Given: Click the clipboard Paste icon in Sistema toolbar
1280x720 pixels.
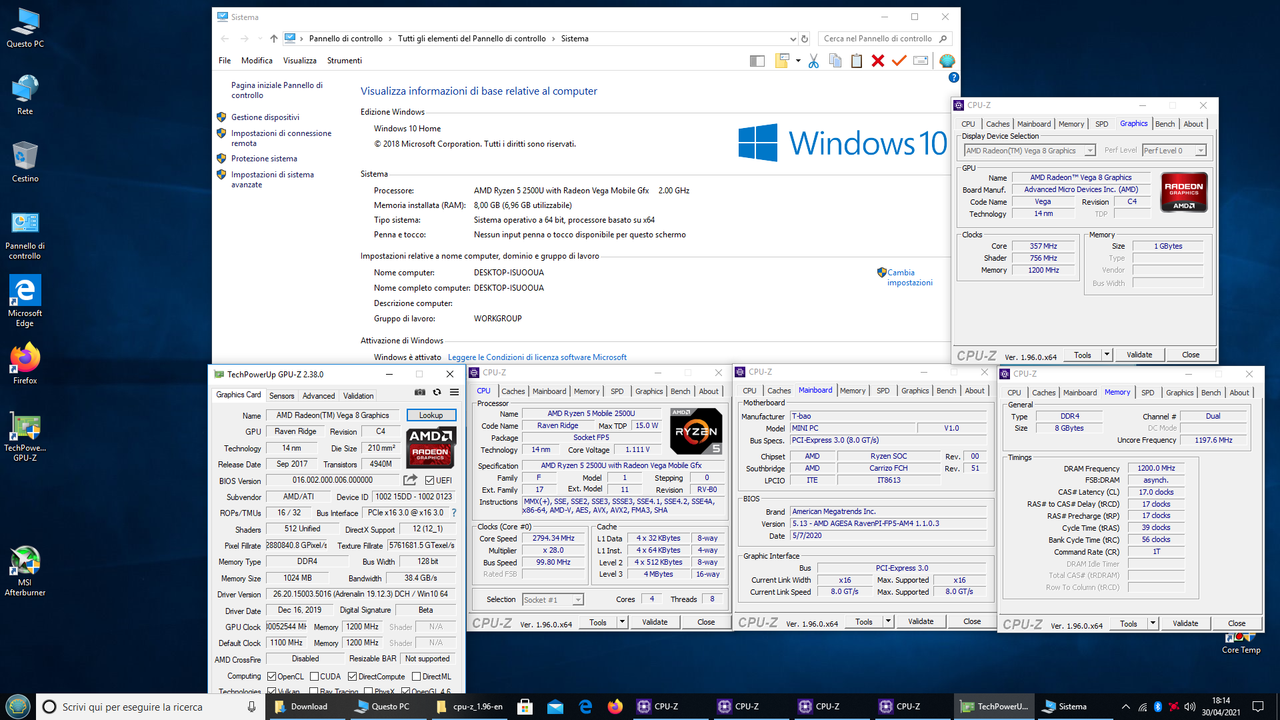Looking at the screenshot, I should click(x=856, y=61).
